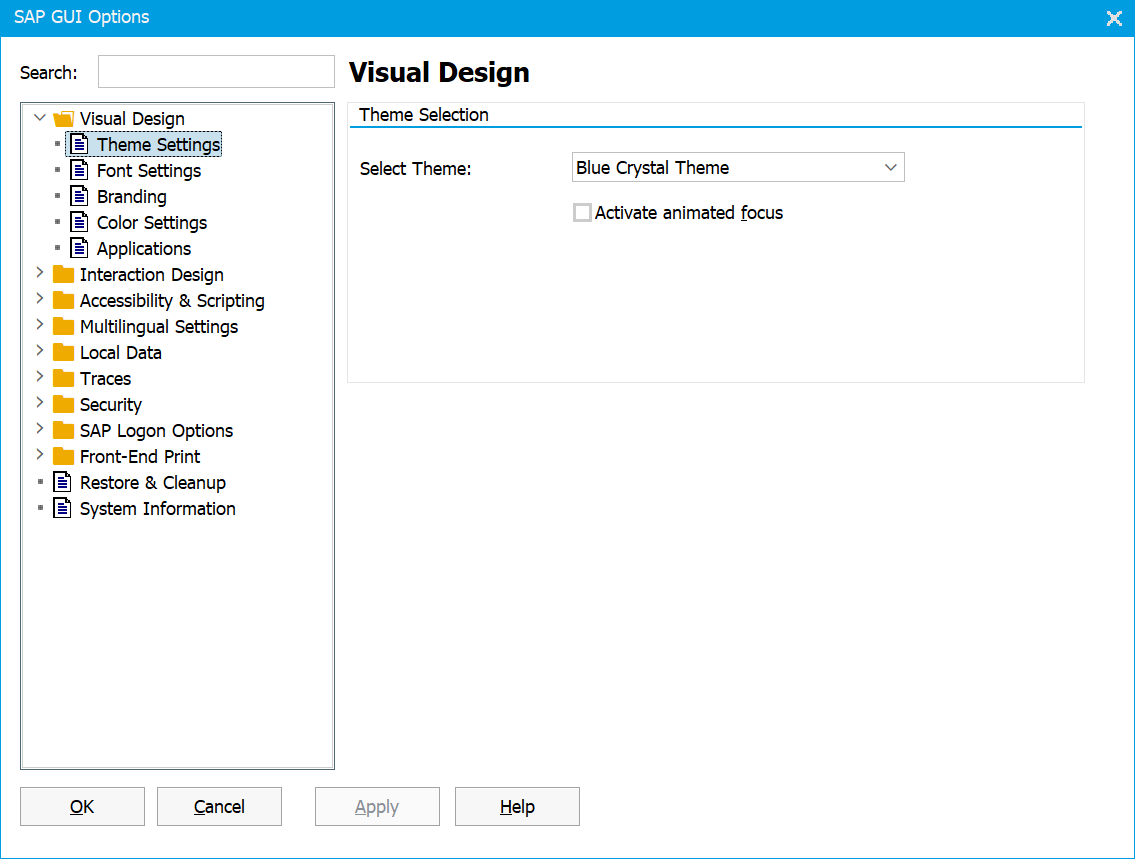Open the Select Theme dropdown
The width and height of the screenshot is (1135, 859).
pyautogui.click(x=889, y=167)
